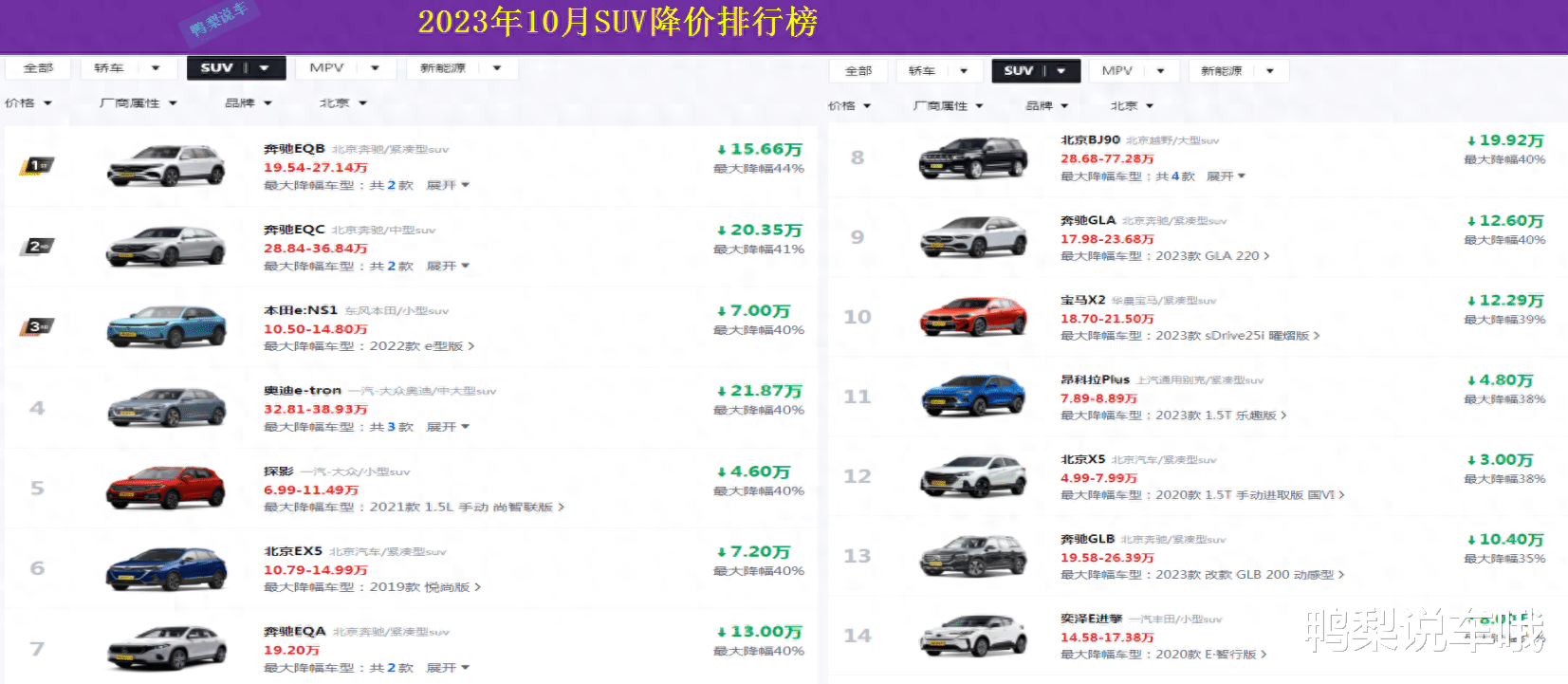Screen dimensions: 1568x684
Task: Click the 北京EX5 blue car thumbnail
Action: coord(166,568)
